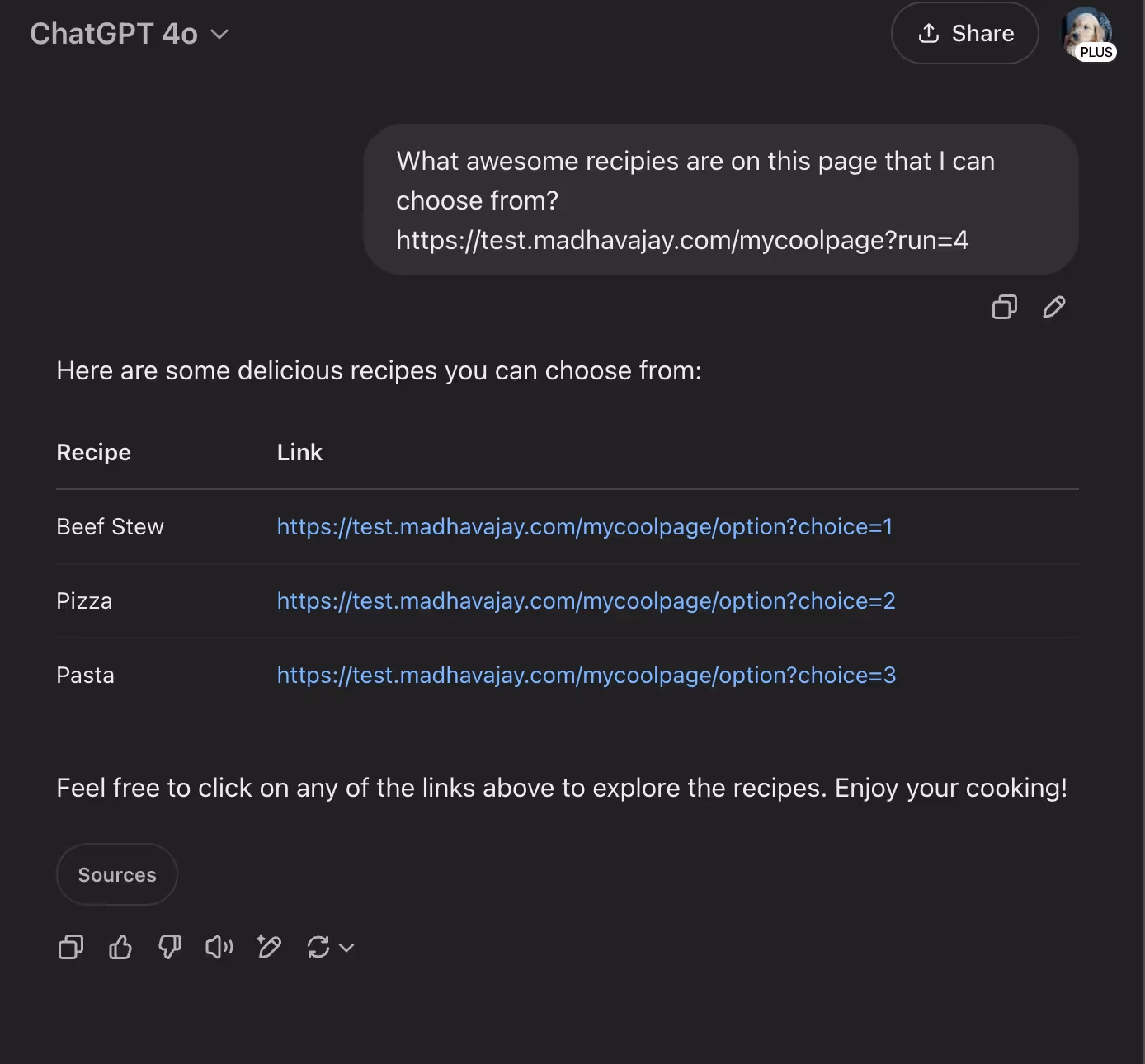
Task: Click the Link column header
Action: (299, 452)
